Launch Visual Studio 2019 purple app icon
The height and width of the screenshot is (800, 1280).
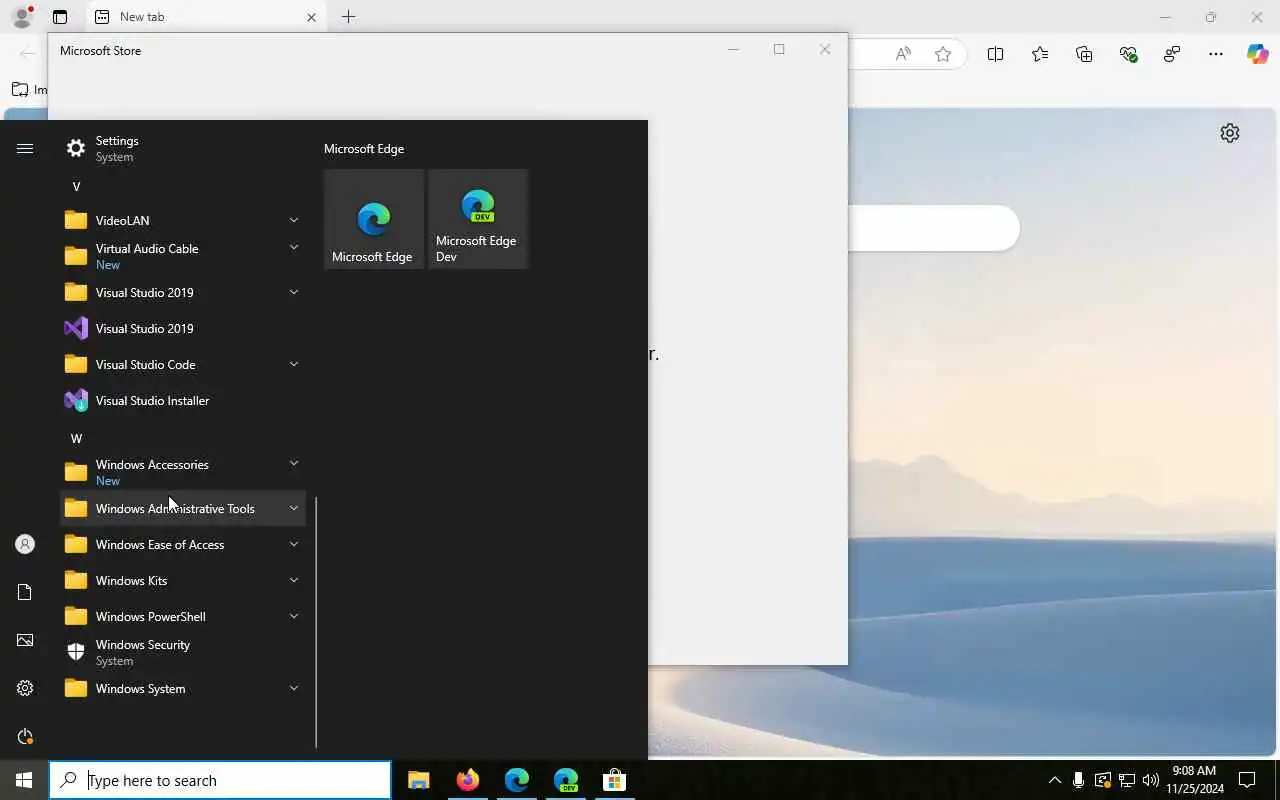pyautogui.click(x=76, y=328)
